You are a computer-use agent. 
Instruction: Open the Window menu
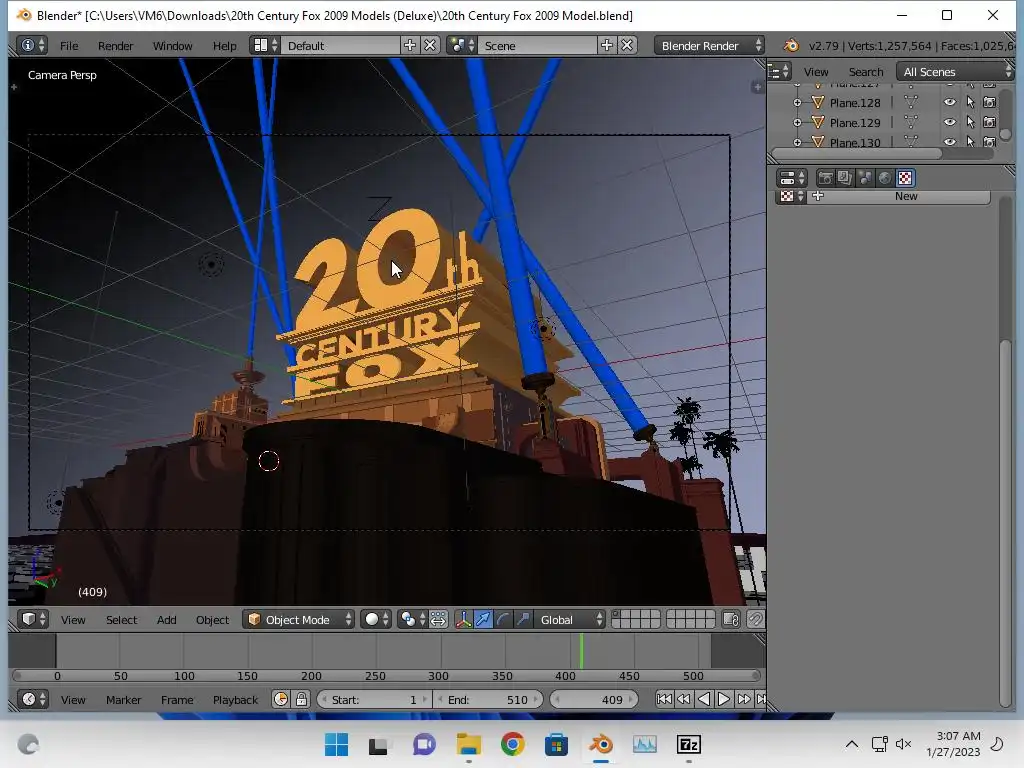click(172, 46)
